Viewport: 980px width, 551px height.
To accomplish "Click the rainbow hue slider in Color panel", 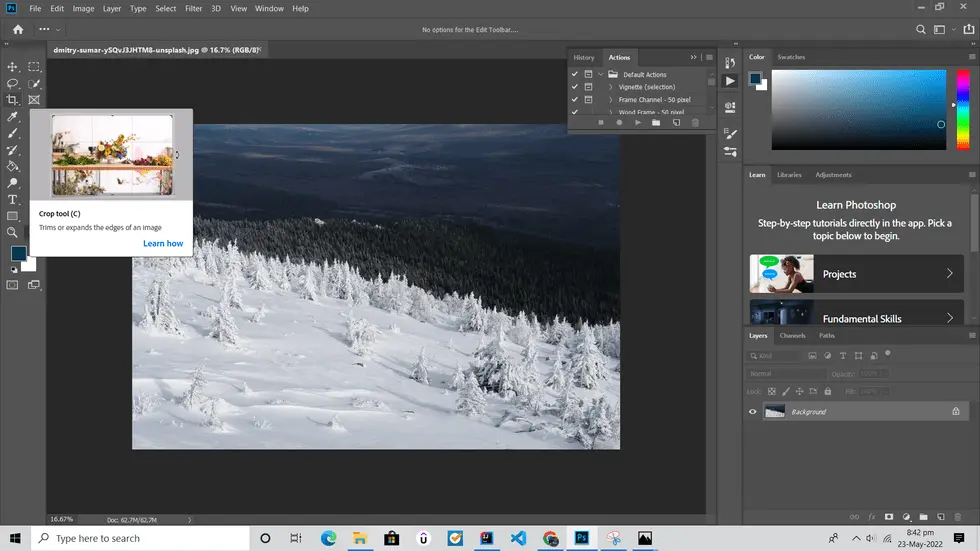I will [963, 110].
